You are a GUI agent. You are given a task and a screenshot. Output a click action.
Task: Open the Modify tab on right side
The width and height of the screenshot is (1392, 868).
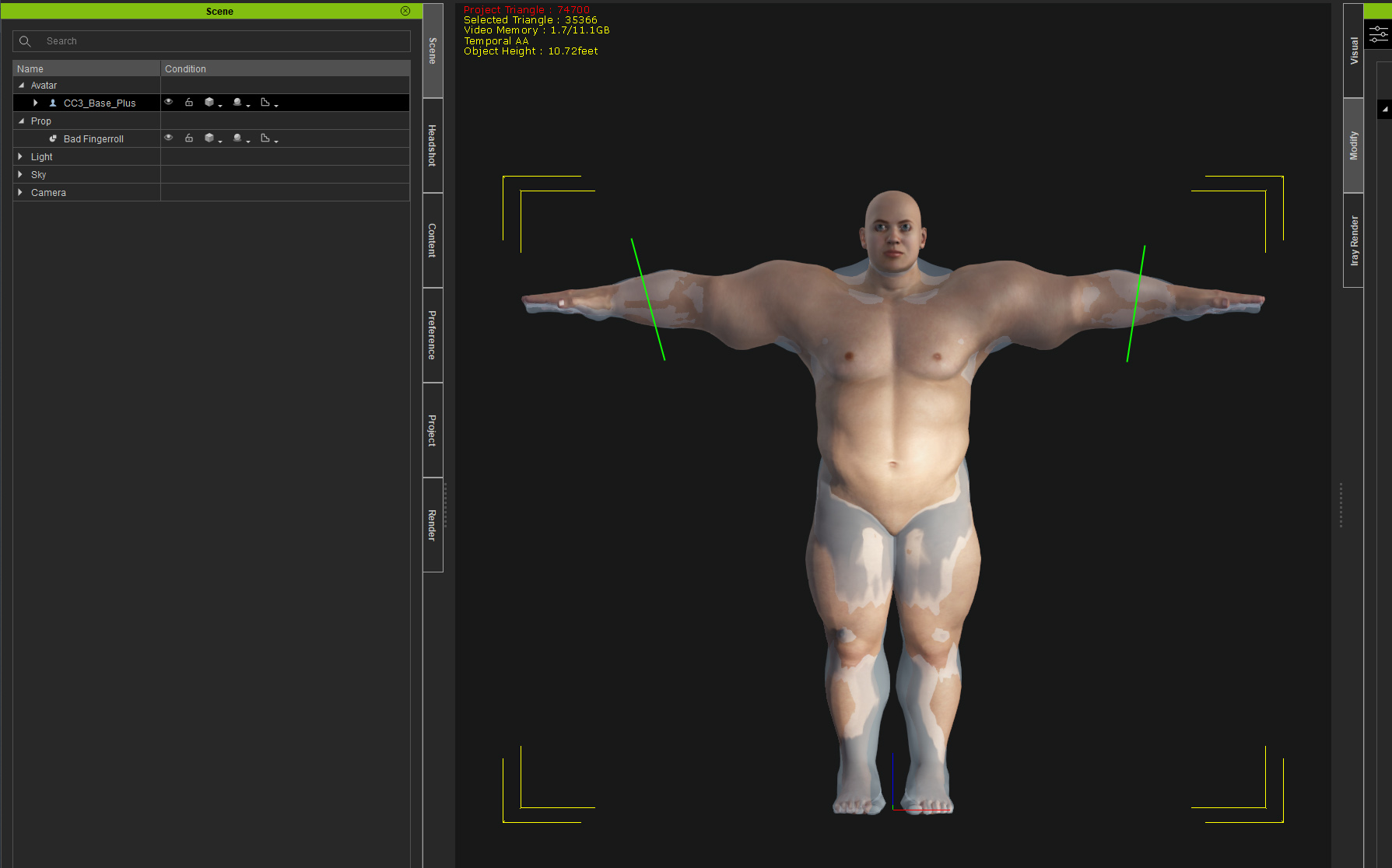click(1353, 145)
